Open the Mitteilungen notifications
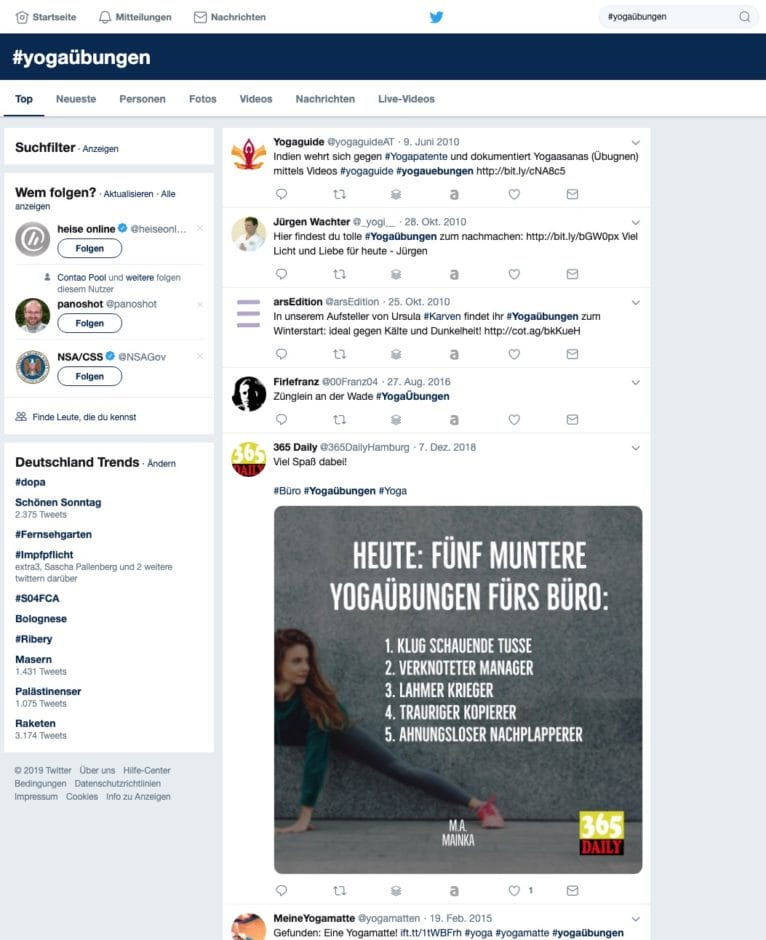 click(x=135, y=17)
